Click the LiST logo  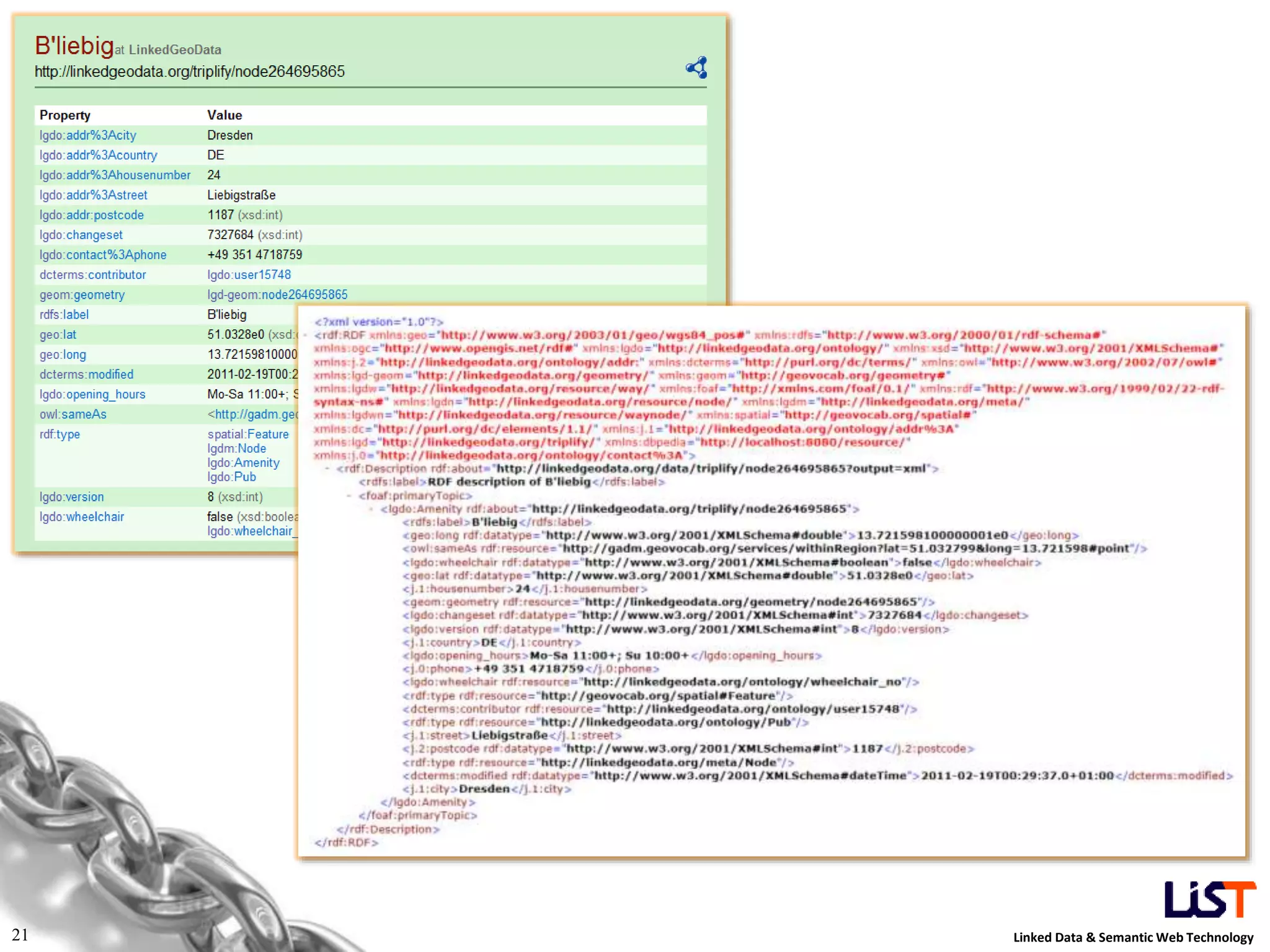(x=1209, y=899)
